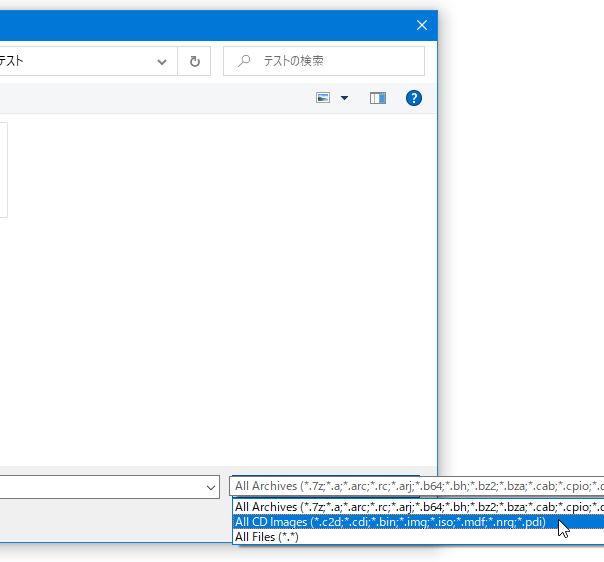Refresh the current folder view

195,61
